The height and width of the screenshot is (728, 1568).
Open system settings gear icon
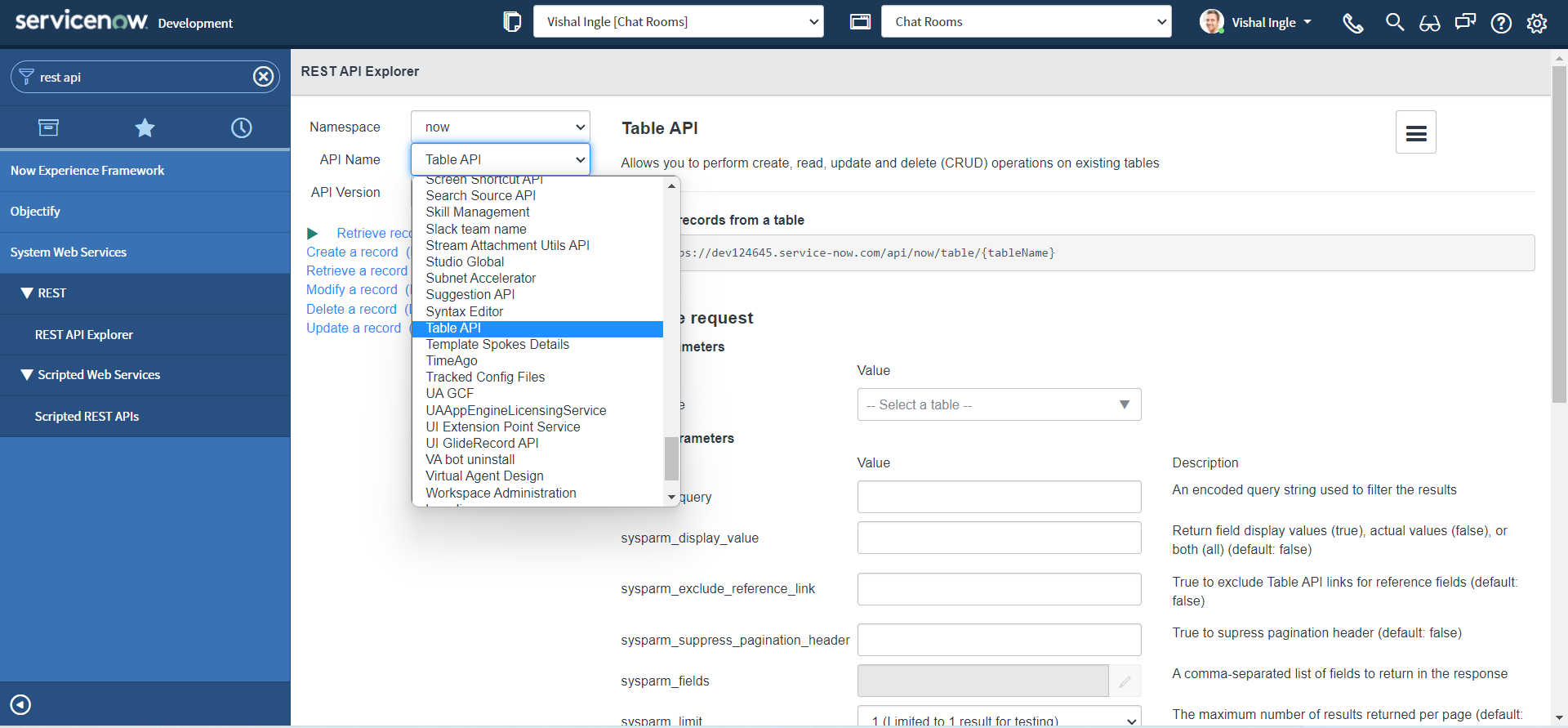pos(1537,23)
